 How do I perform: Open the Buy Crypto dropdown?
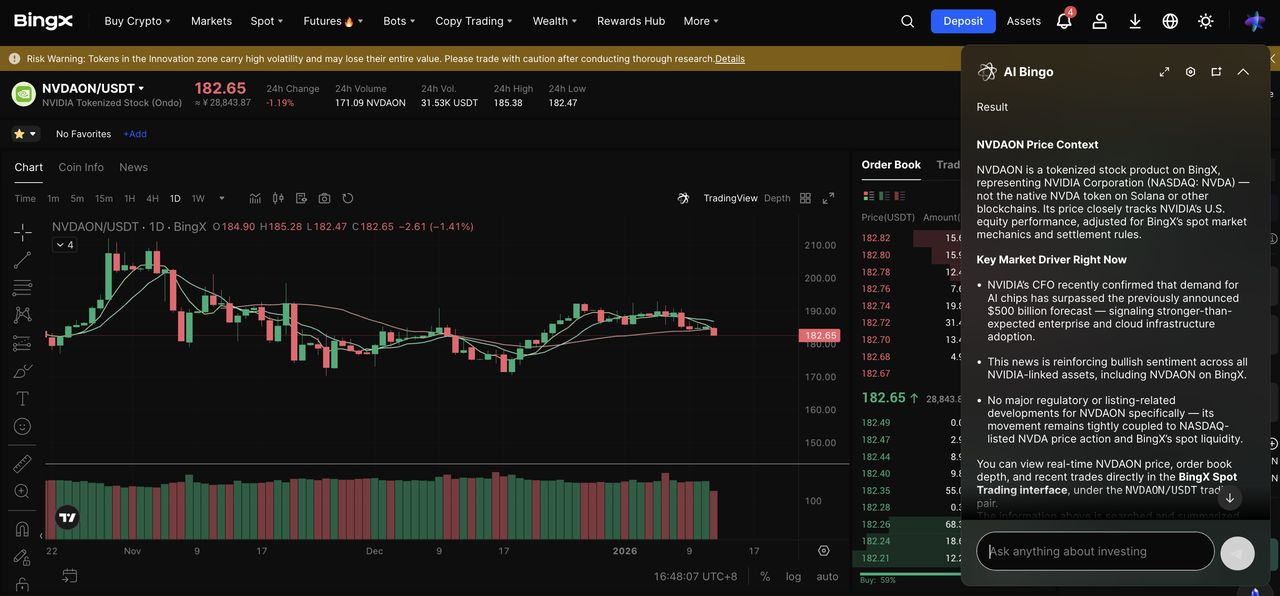coord(137,21)
